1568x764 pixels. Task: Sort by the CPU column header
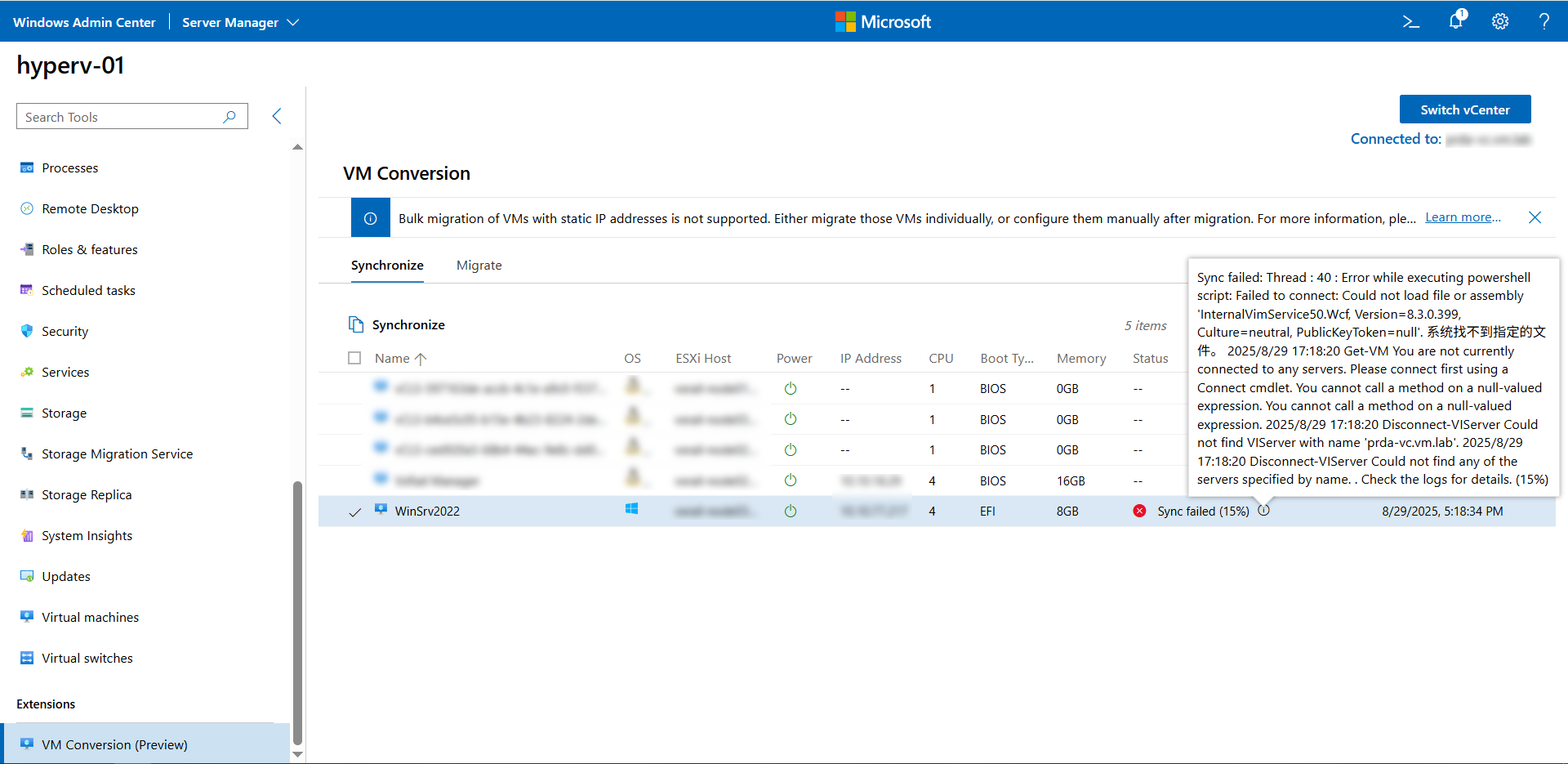coord(941,358)
